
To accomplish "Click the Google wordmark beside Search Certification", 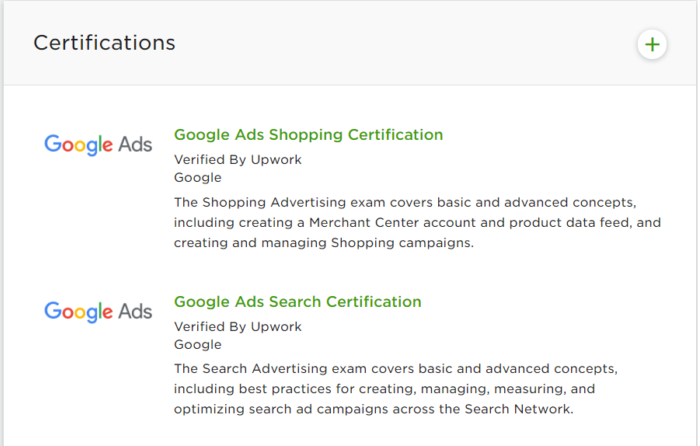I will click(x=78, y=312).
